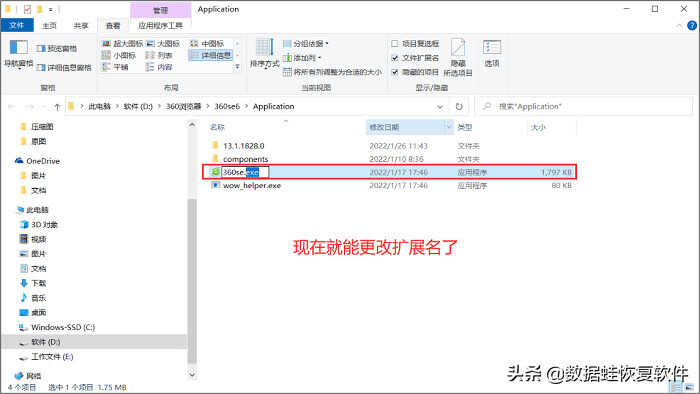Image resolution: width=700 pixels, height=394 pixels.
Task: Sort by the Type column header (类型)
Action: (465, 127)
